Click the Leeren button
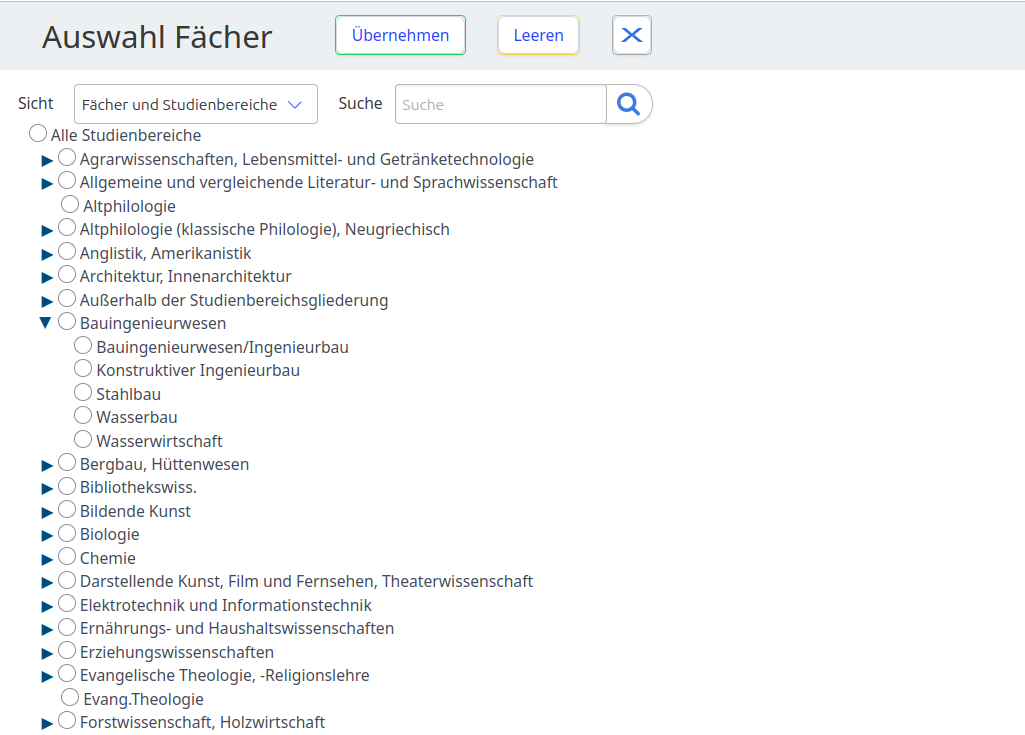Viewport: 1025px width, 735px height. 538,35
